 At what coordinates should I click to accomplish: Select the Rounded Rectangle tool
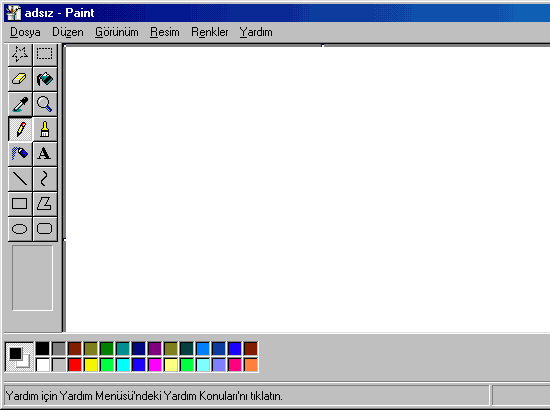click(45, 229)
